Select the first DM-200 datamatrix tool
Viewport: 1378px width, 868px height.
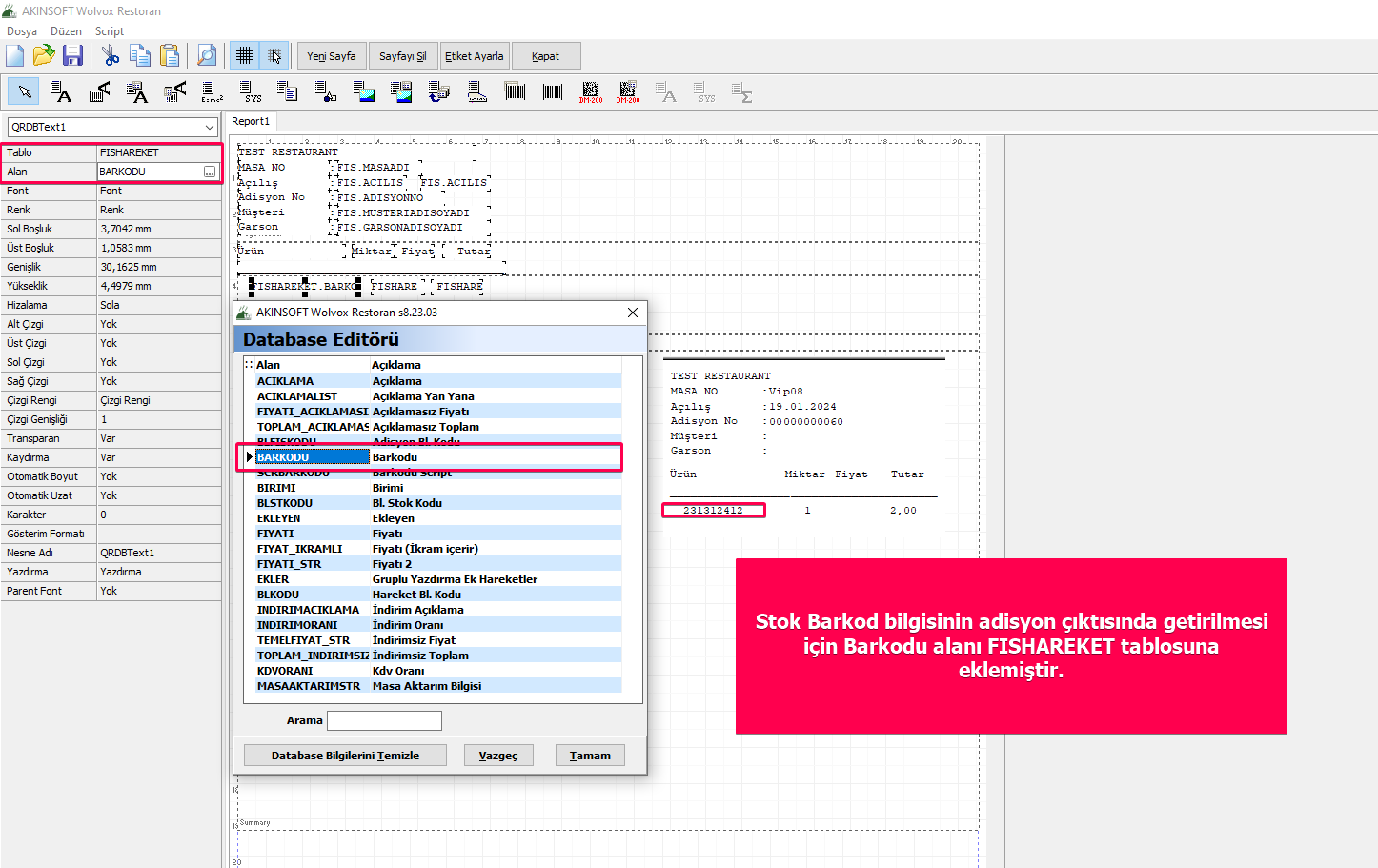[x=590, y=92]
